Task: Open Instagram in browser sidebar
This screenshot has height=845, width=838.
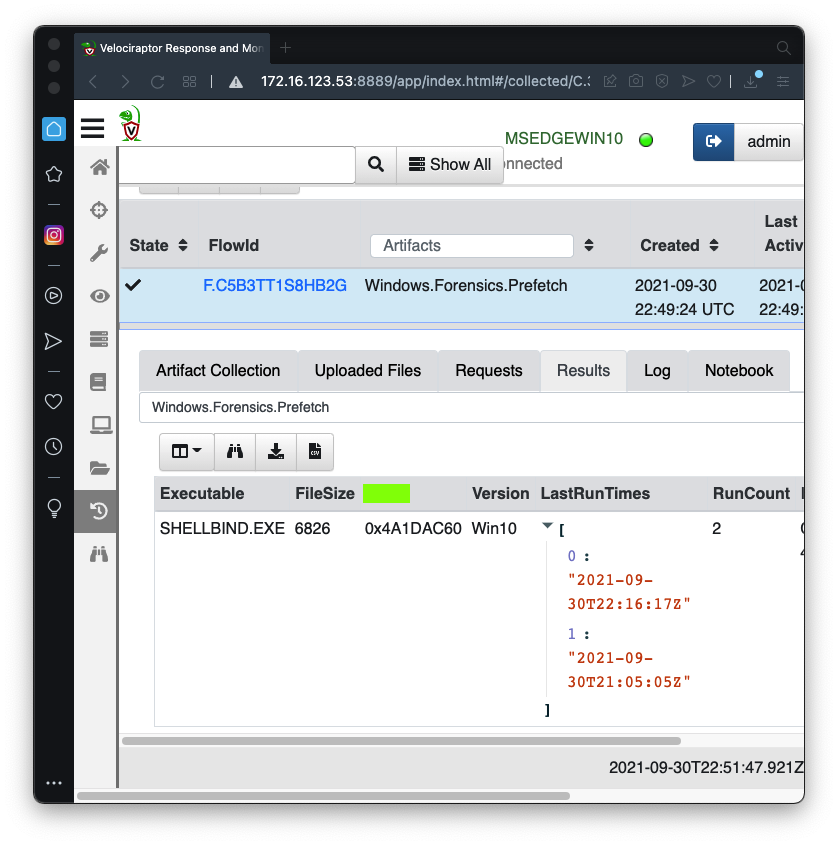Action: tap(54, 235)
